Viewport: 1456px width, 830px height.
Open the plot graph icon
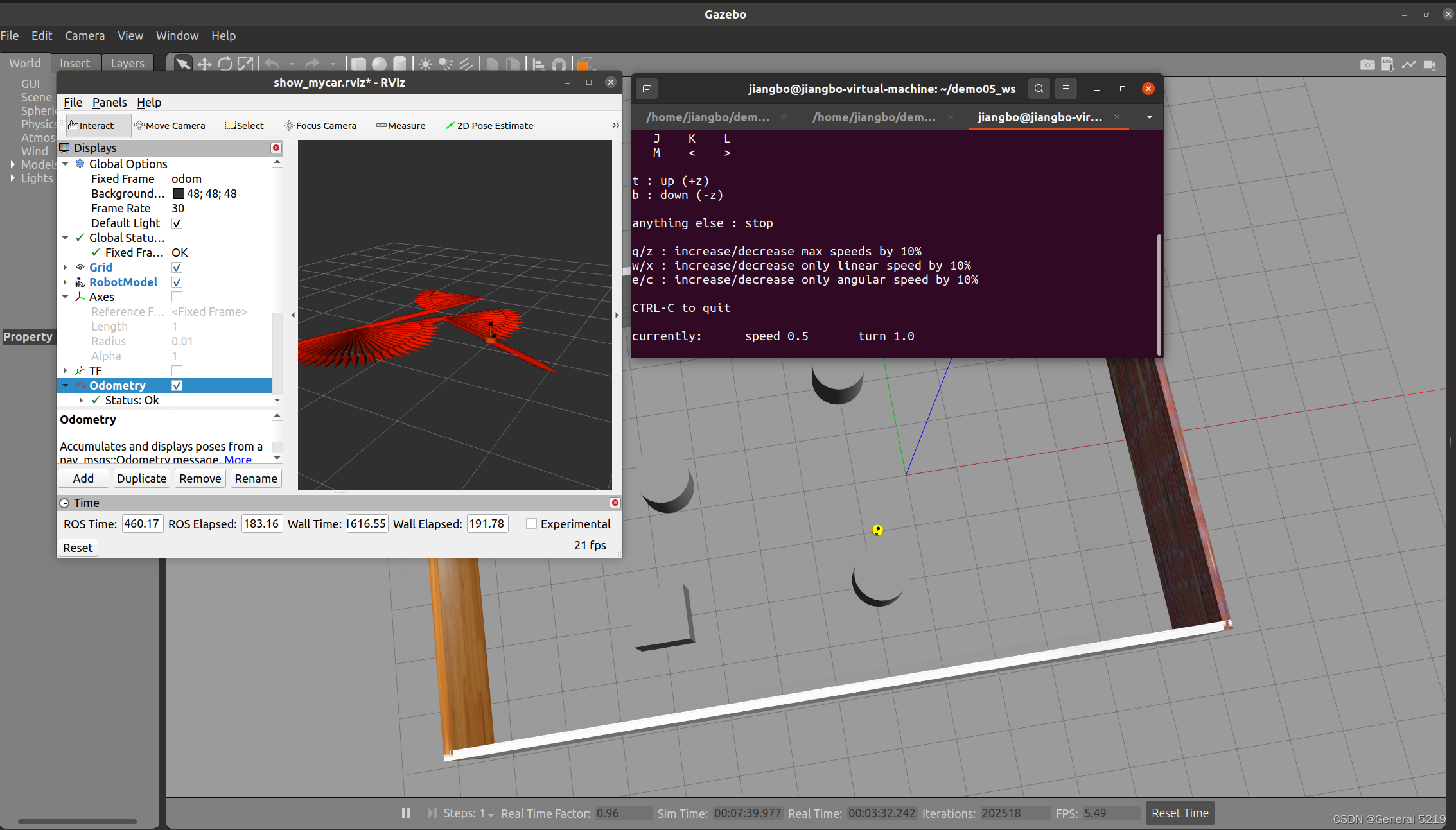tap(1408, 64)
